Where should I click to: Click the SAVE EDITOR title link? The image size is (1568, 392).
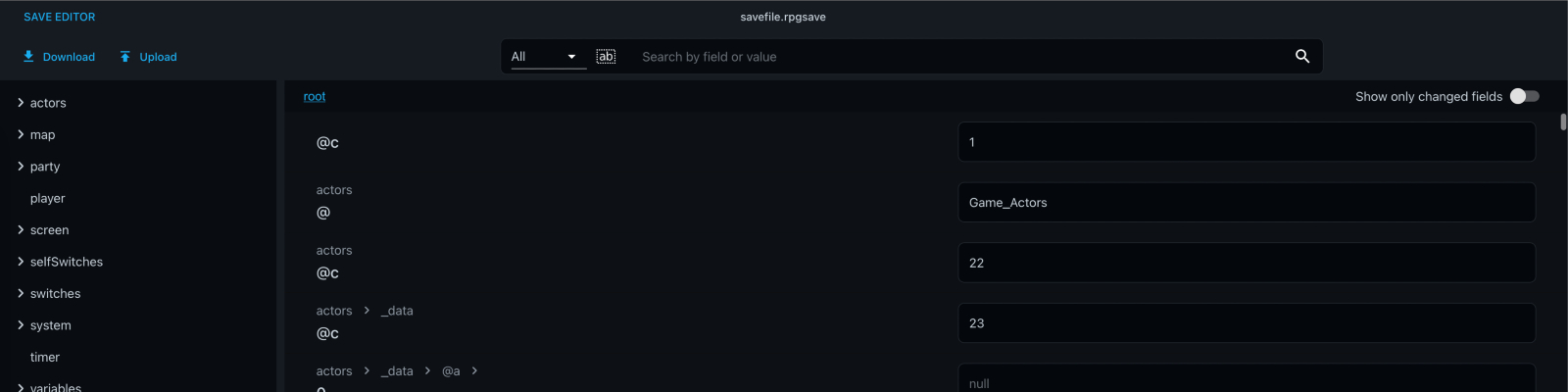click(60, 17)
